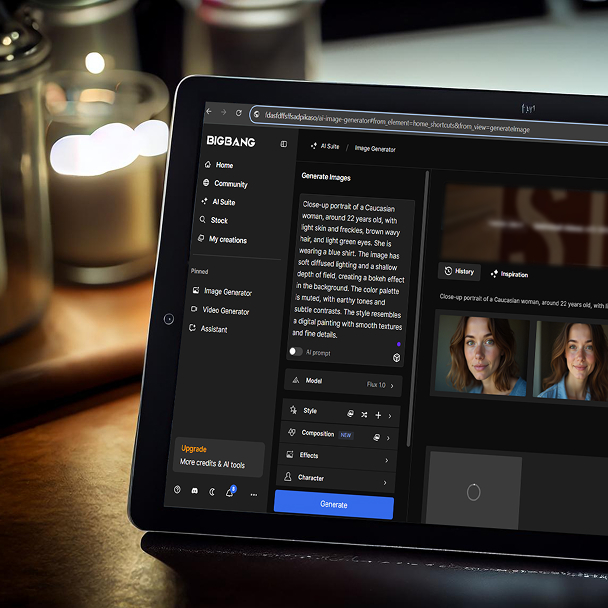Viewport: 608px width, 608px height.
Task: Switch to the History tab
Action: coord(459,271)
